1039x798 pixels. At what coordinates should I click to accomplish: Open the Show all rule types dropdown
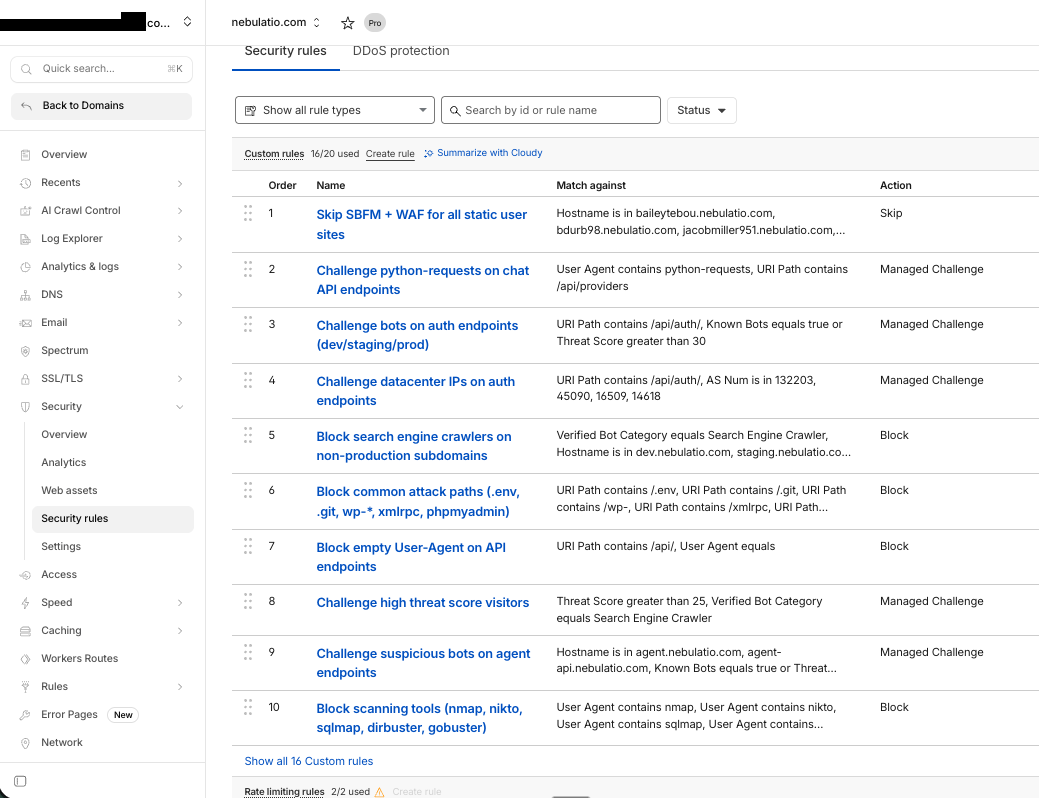tap(334, 110)
